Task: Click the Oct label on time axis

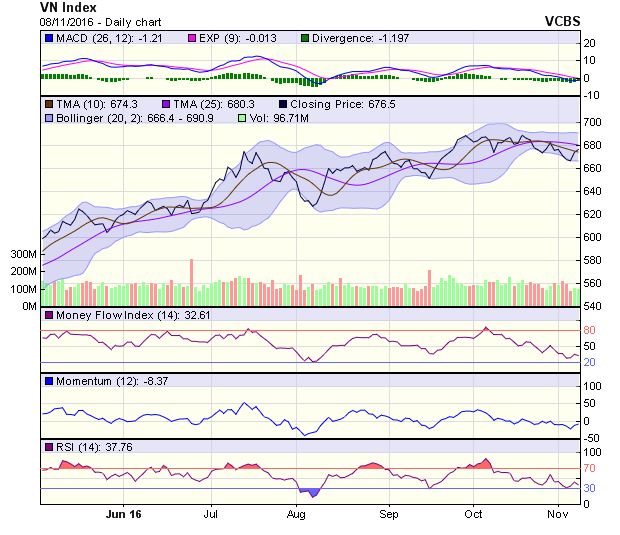Action: pos(474,514)
